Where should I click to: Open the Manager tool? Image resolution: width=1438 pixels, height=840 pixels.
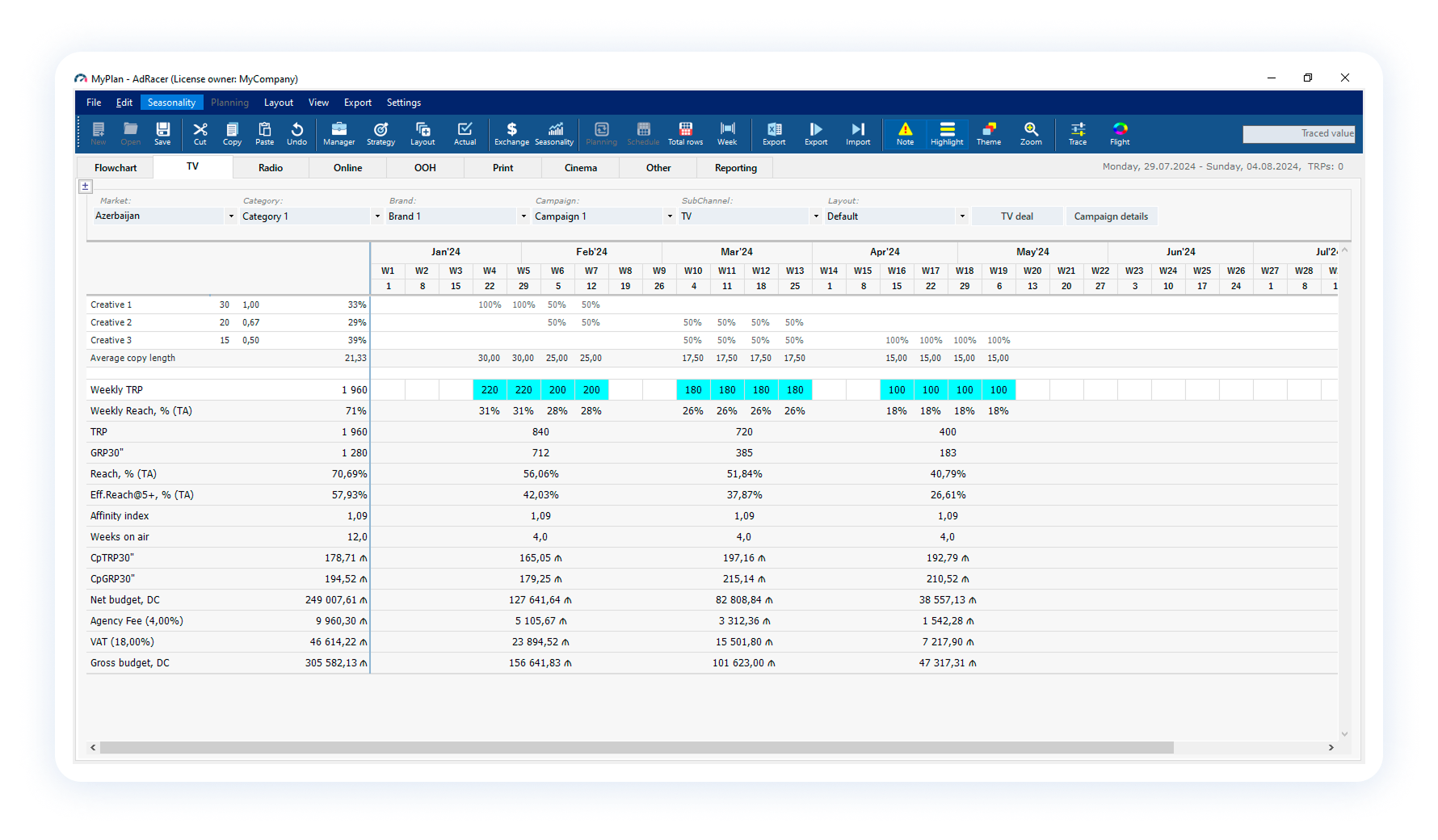point(339,133)
